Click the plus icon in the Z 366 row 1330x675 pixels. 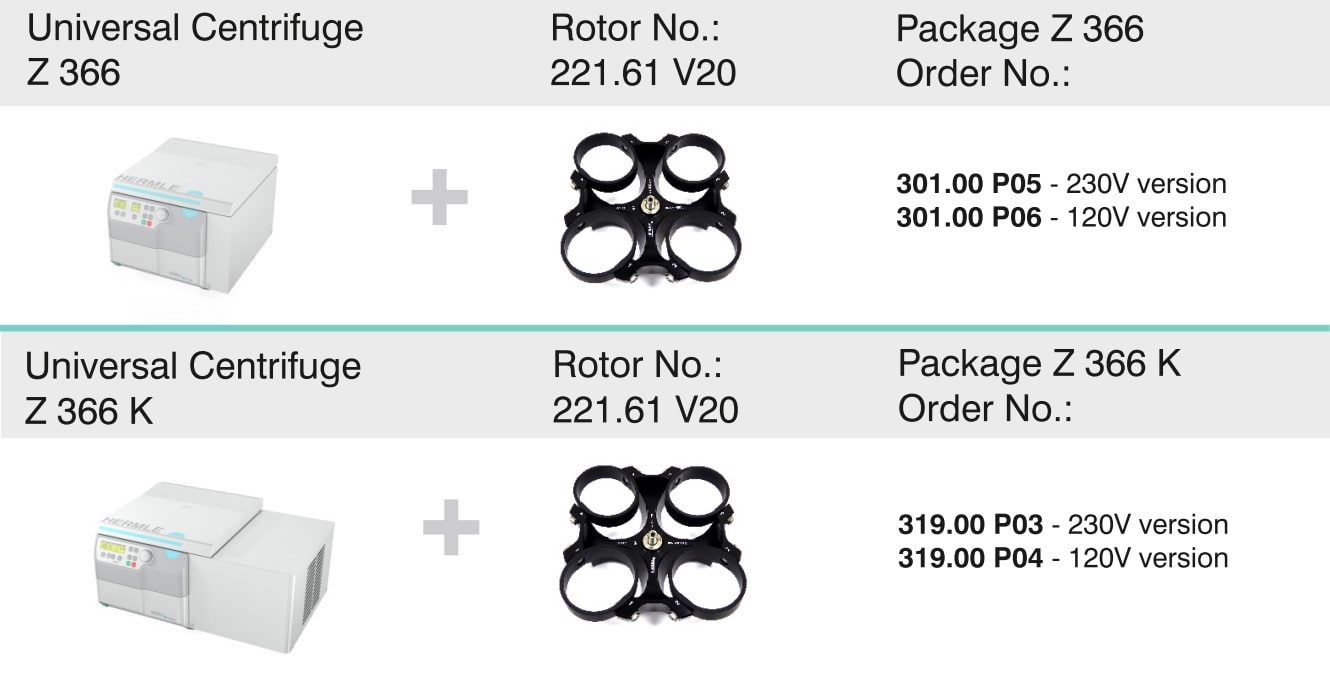coord(439,197)
